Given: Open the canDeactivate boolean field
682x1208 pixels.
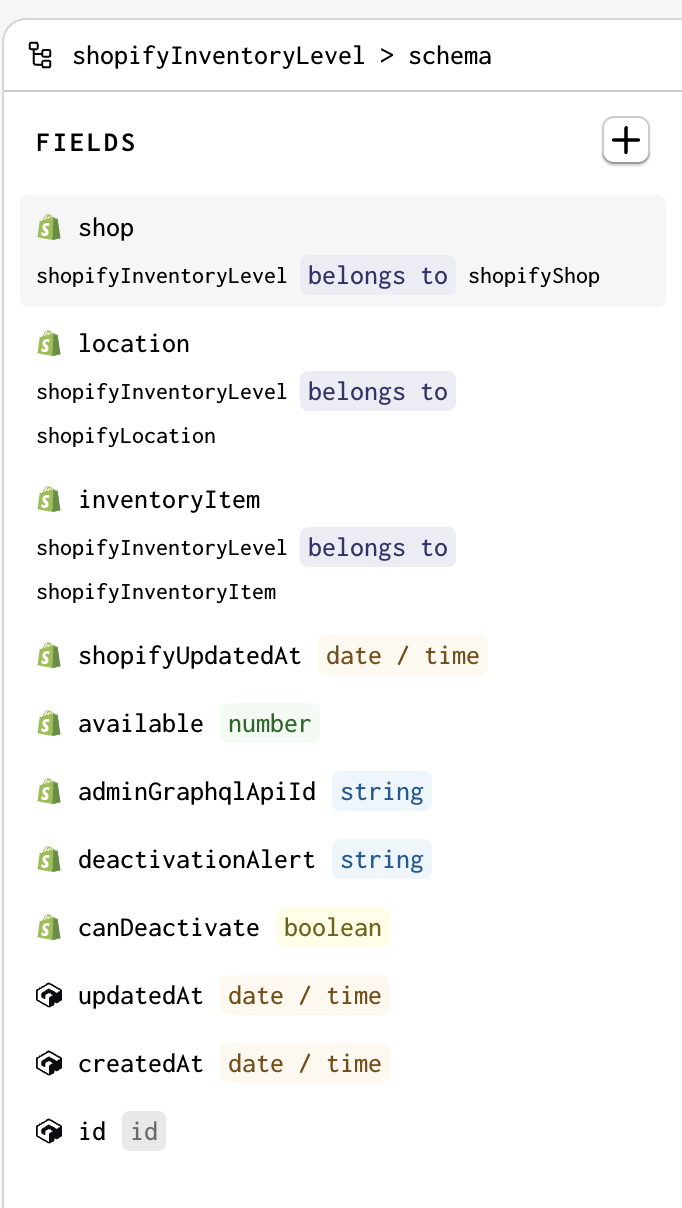Looking at the screenshot, I should [x=169, y=928].
